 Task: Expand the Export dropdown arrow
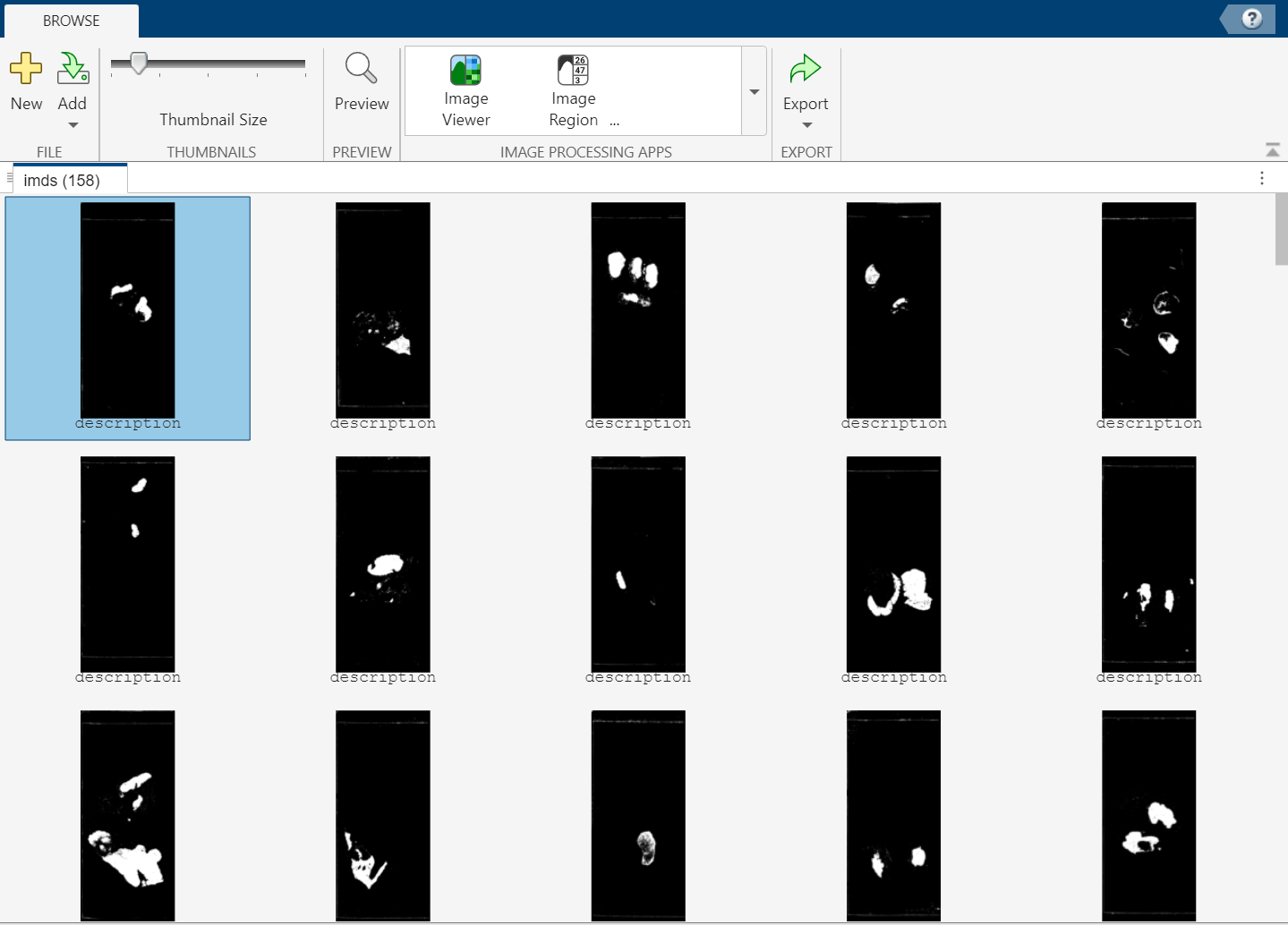pos(804,125)
